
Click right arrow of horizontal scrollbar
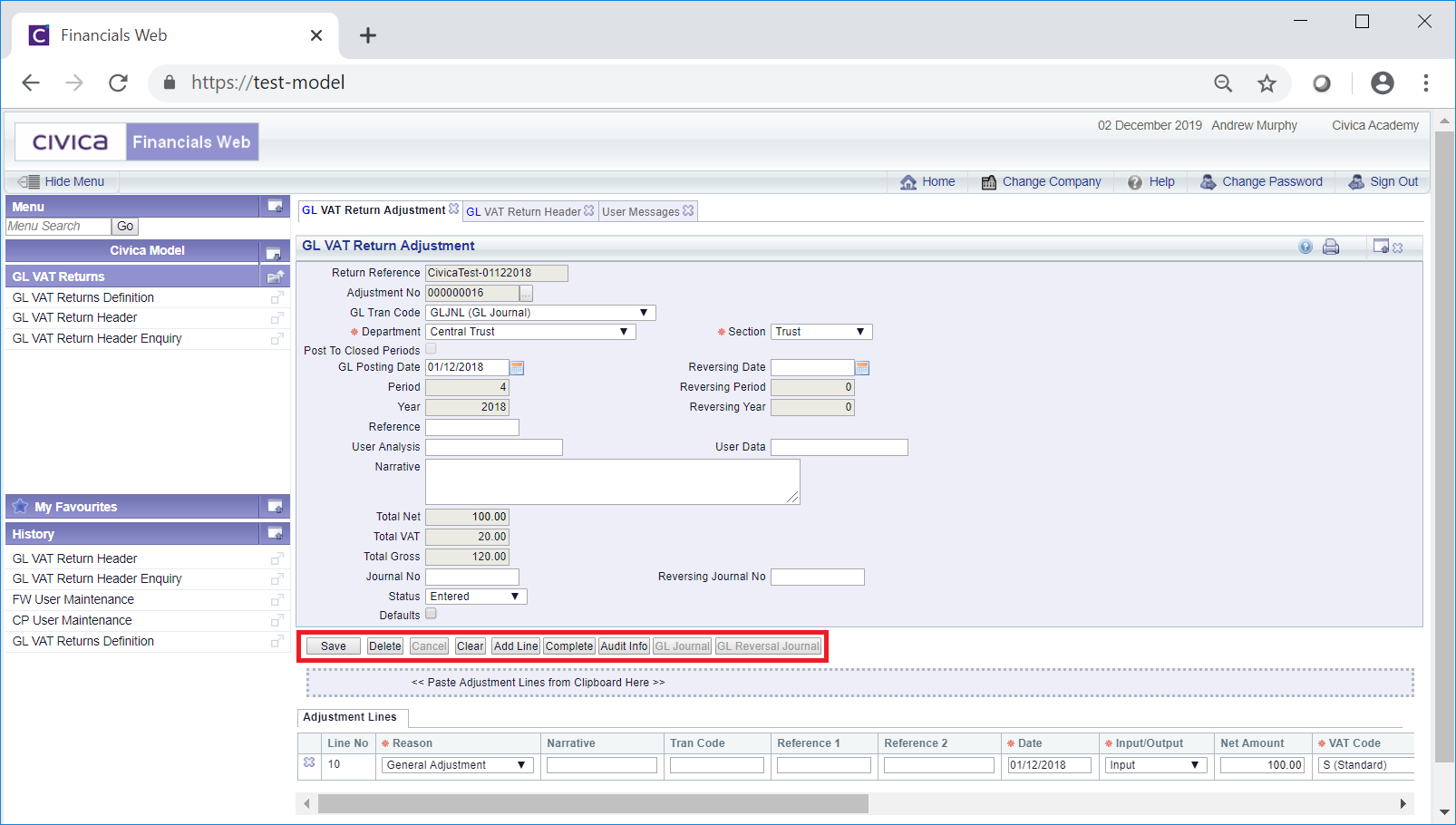pos(1403,804)
